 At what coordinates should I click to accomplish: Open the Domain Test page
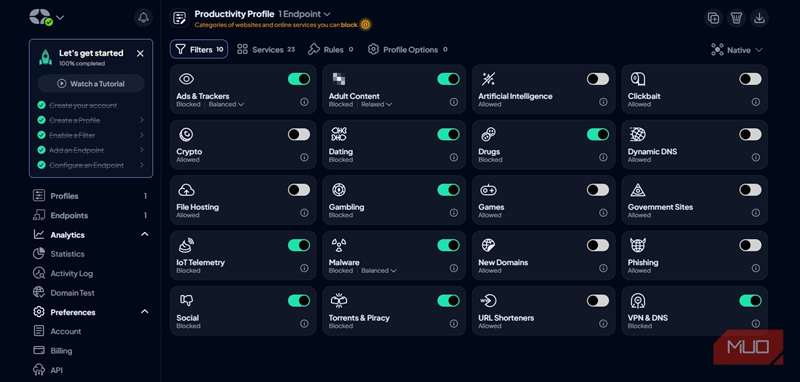[72, 292]
